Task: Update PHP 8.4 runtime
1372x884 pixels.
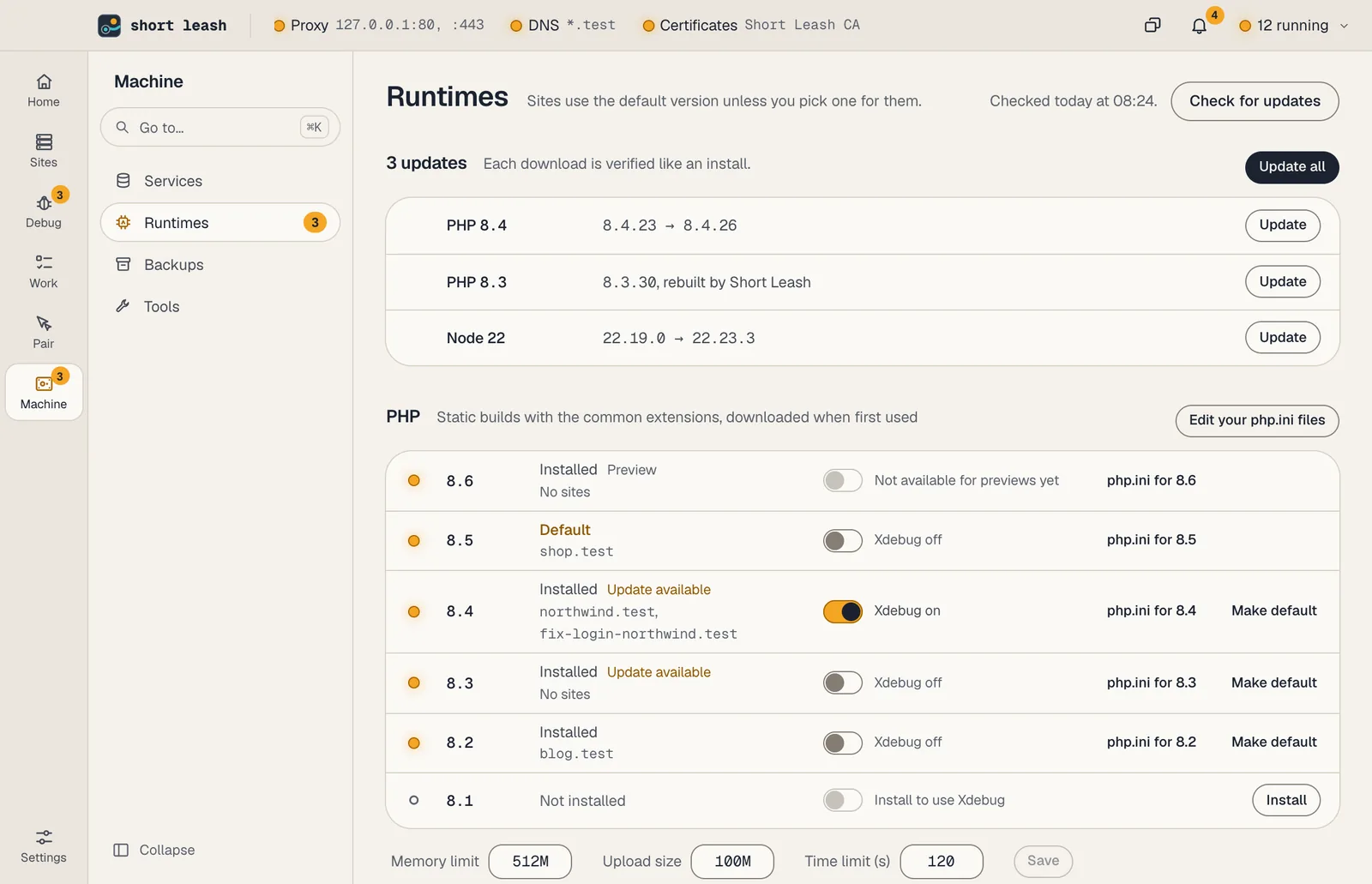Action: pos(1282,226)
